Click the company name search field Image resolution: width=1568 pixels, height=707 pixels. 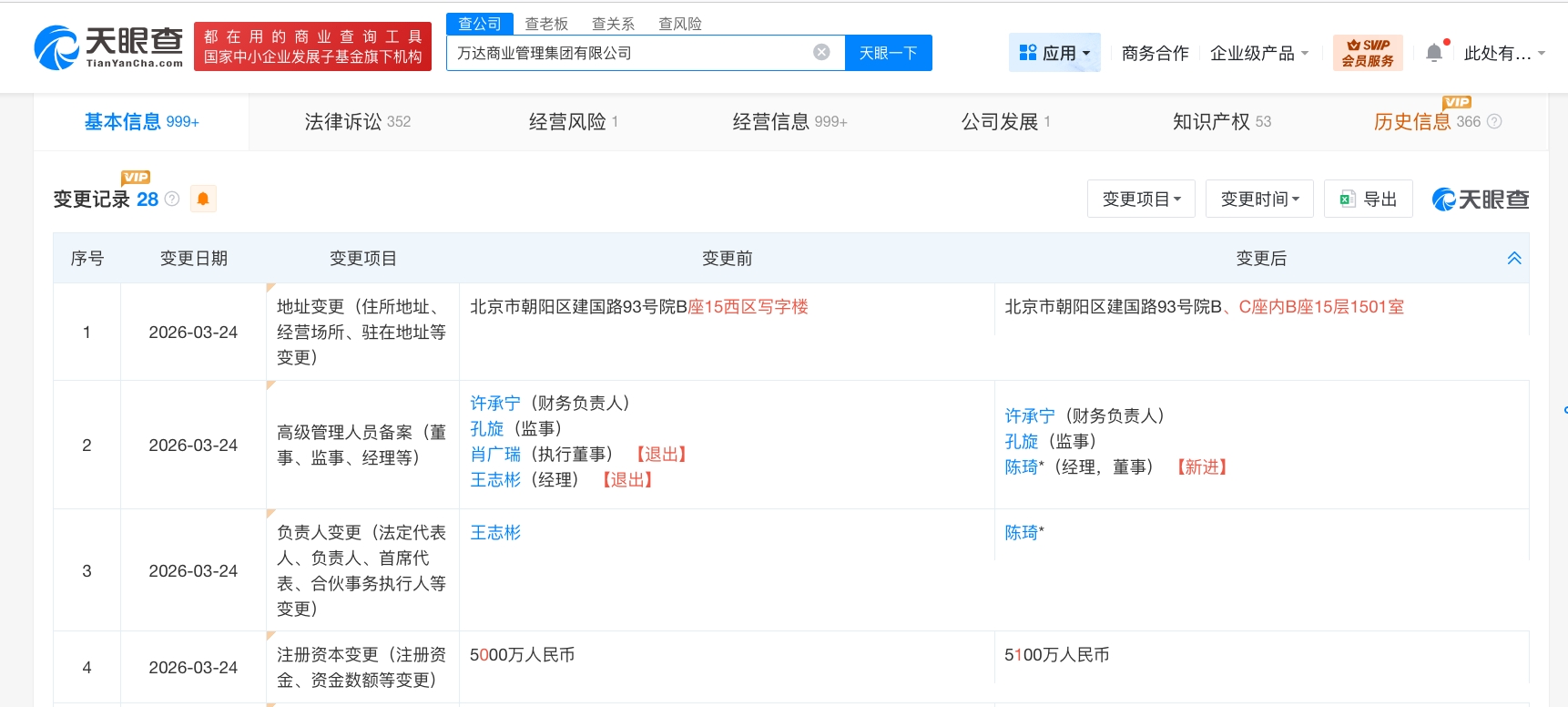coord(628,53)
